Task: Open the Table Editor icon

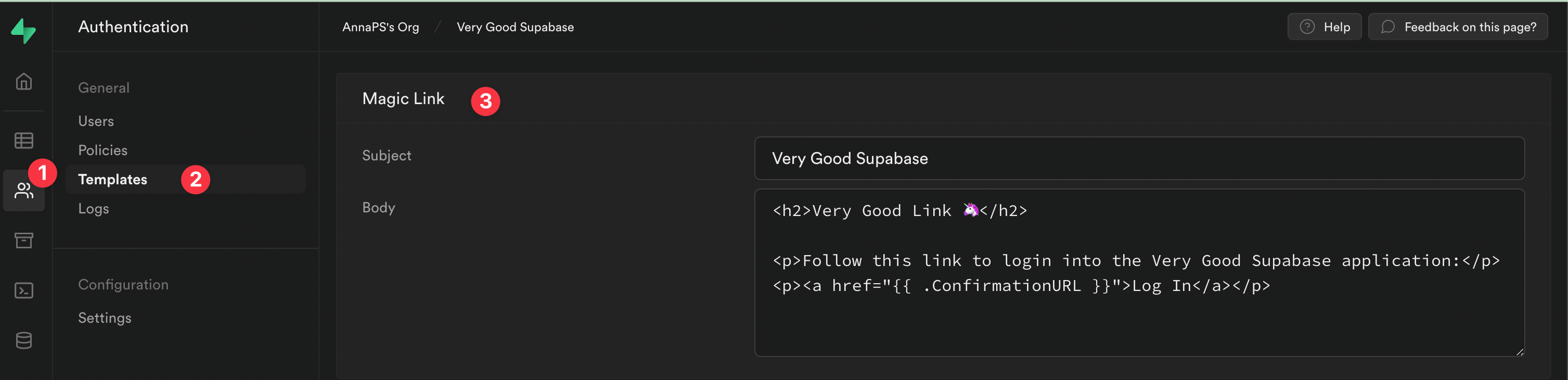Action: [x=24, y=141]
